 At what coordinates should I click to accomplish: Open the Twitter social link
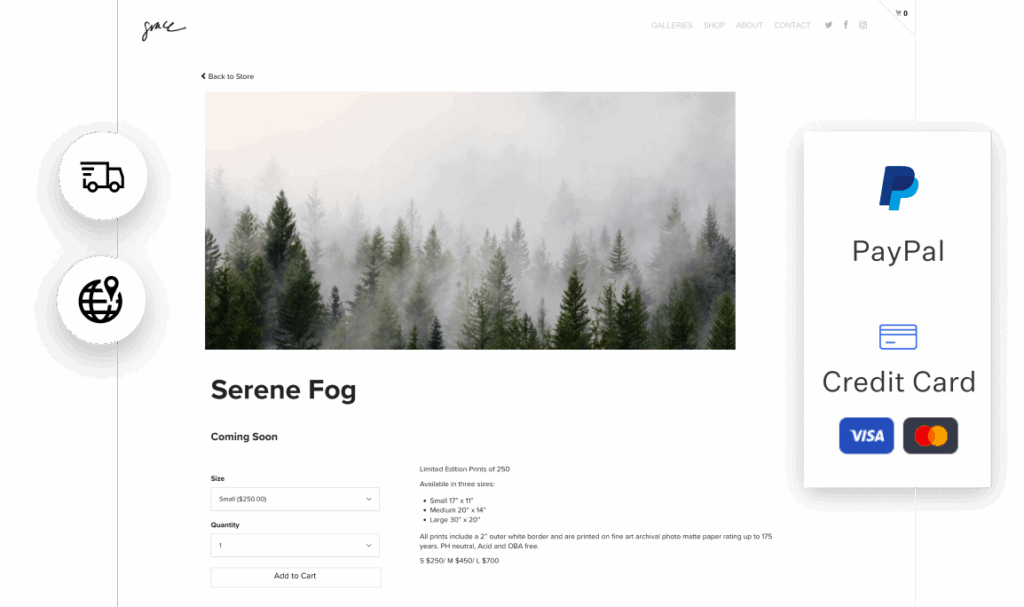(828, 25)
